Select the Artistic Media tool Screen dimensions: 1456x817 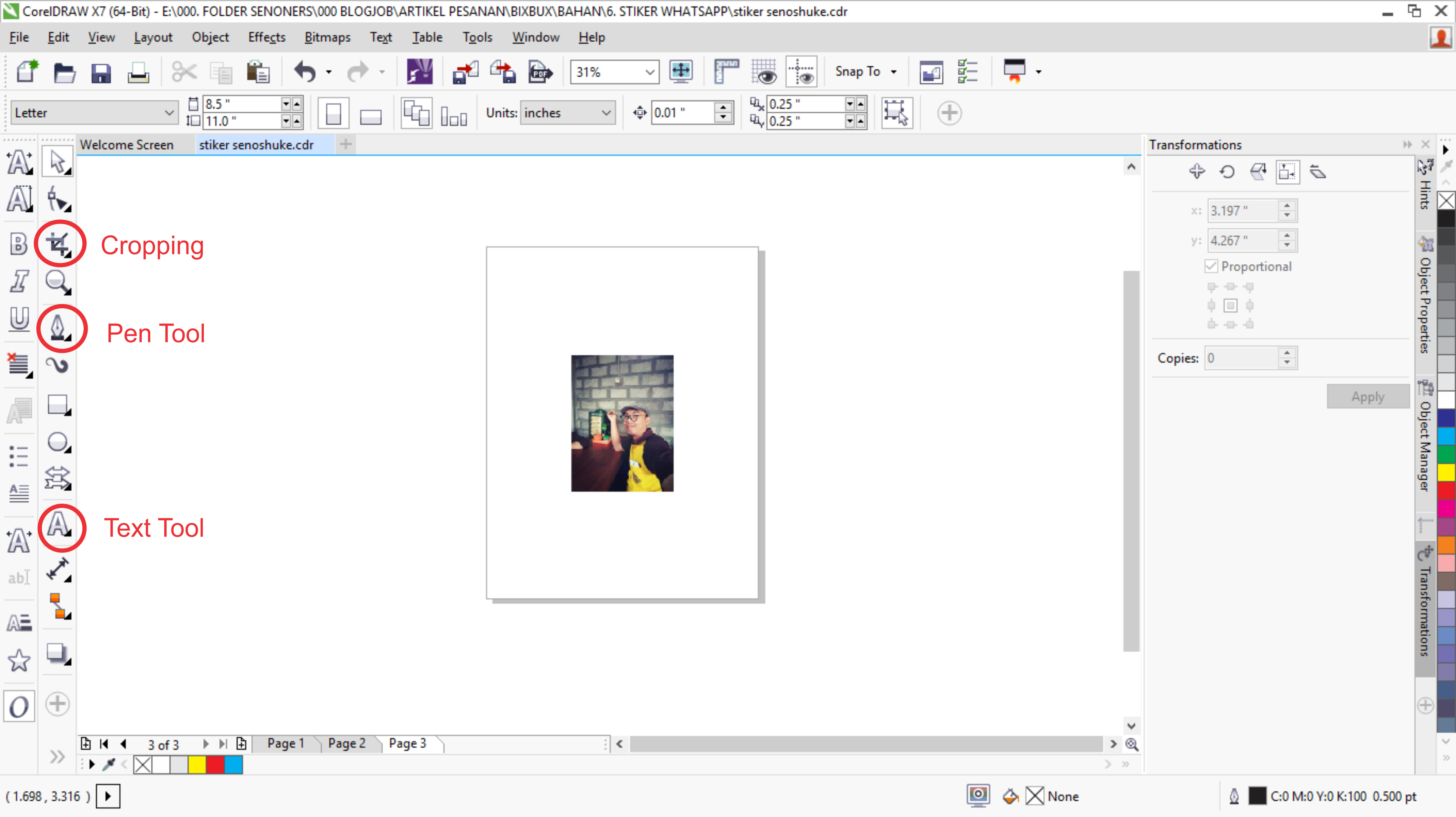click(x=58, y=365)
